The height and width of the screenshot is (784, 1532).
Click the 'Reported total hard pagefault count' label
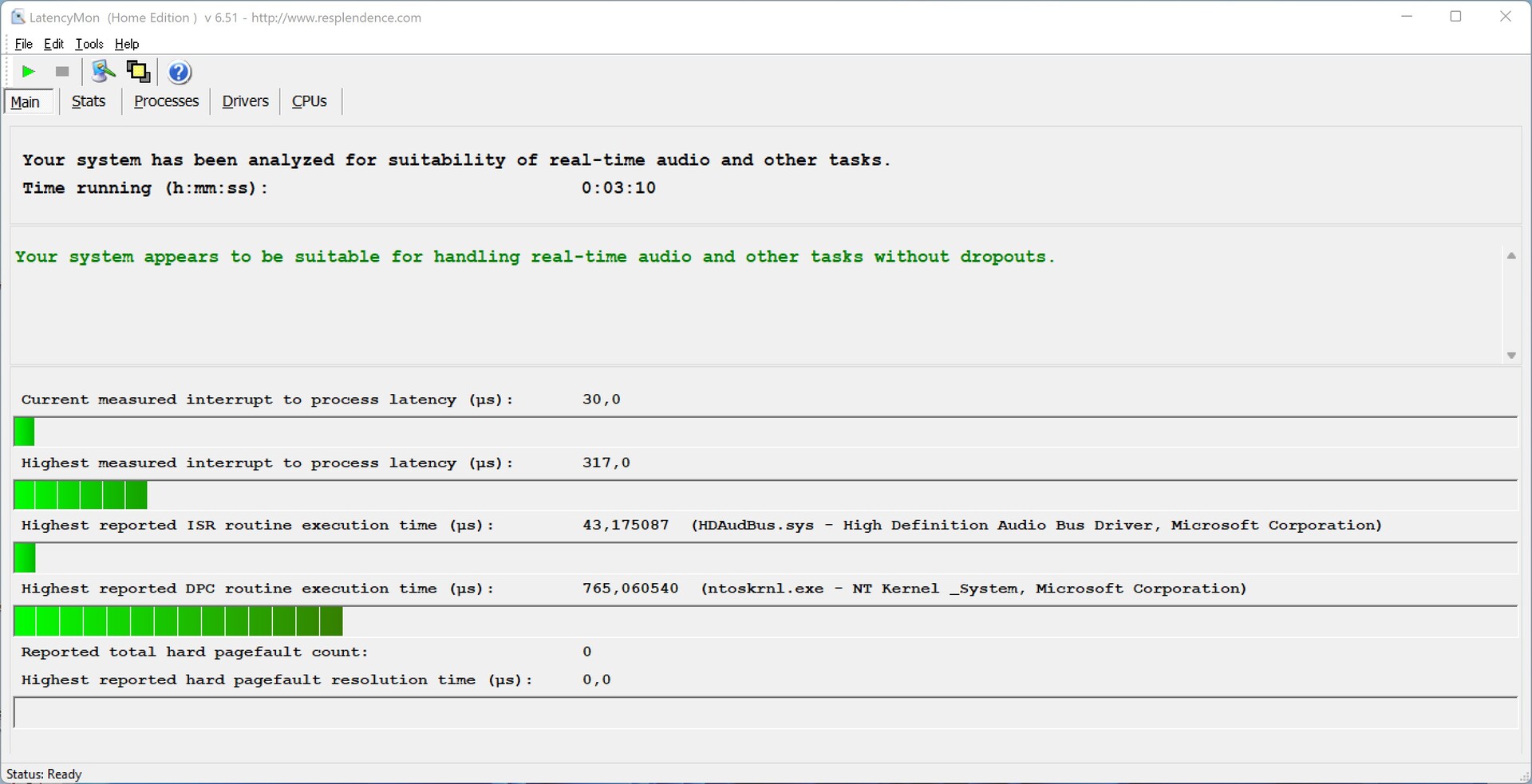click(195, 652)
